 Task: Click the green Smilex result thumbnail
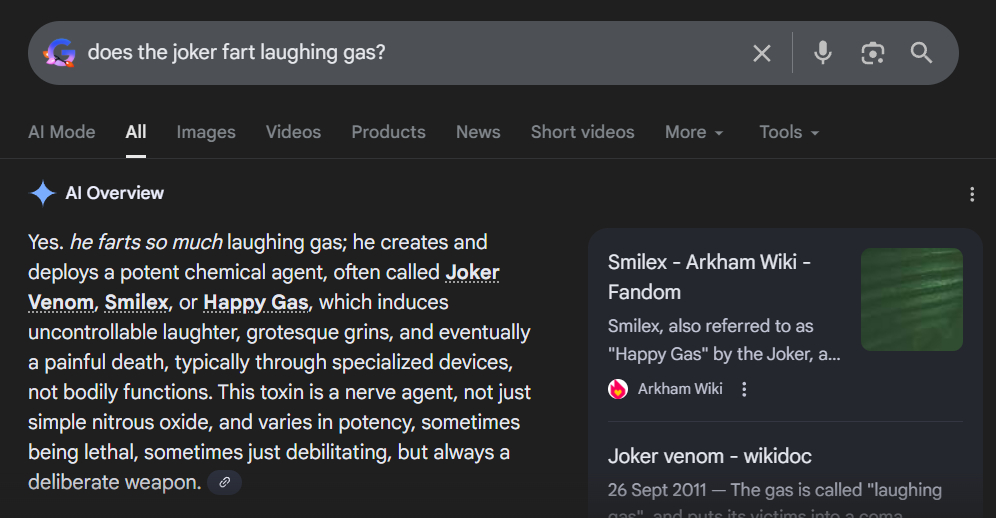tap(911, 299)
